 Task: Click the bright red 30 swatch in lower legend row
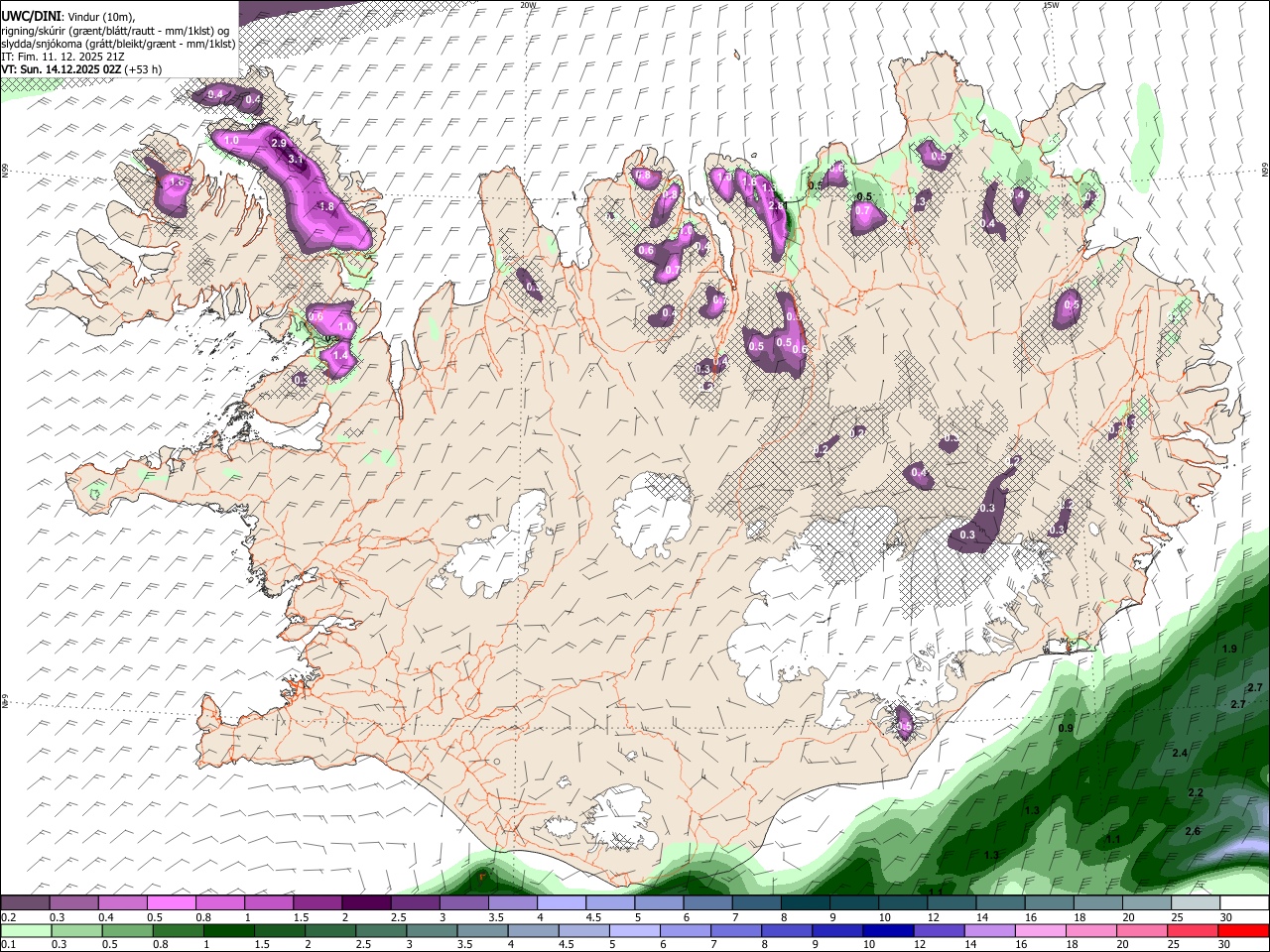point(1242,931)
